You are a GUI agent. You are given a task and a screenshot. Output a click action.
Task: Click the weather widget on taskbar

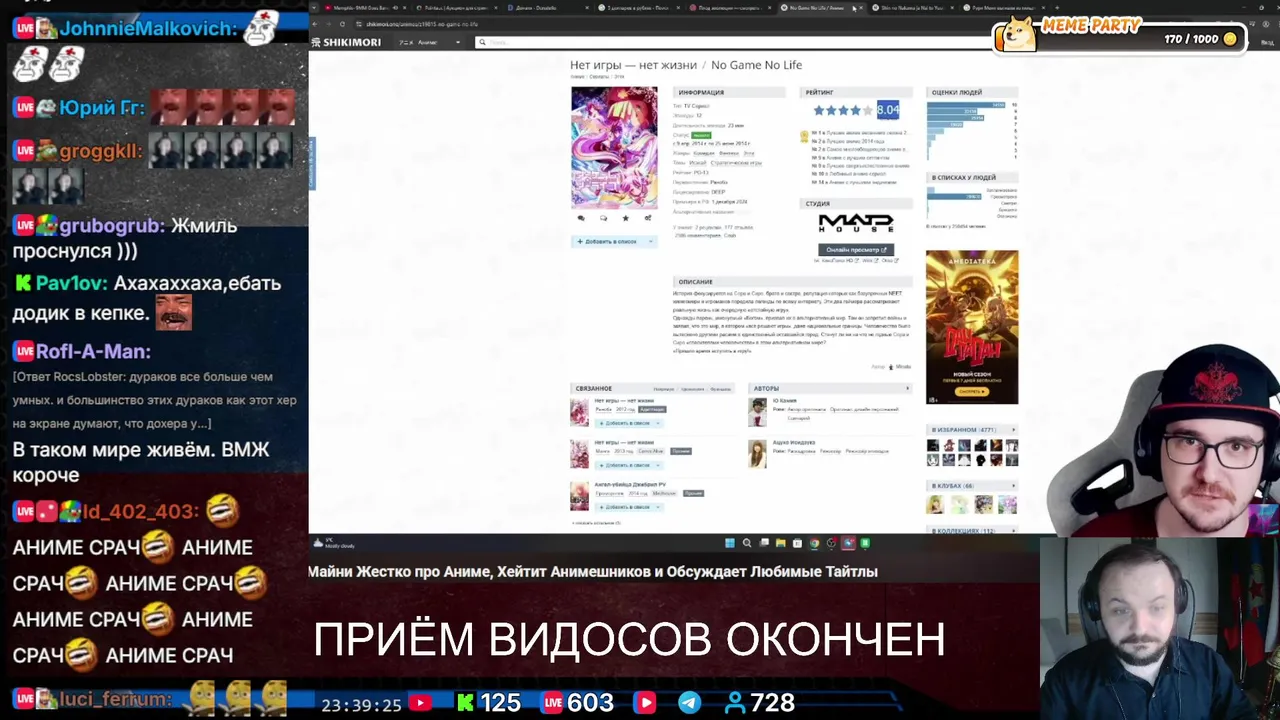click(x=334, y=543)
